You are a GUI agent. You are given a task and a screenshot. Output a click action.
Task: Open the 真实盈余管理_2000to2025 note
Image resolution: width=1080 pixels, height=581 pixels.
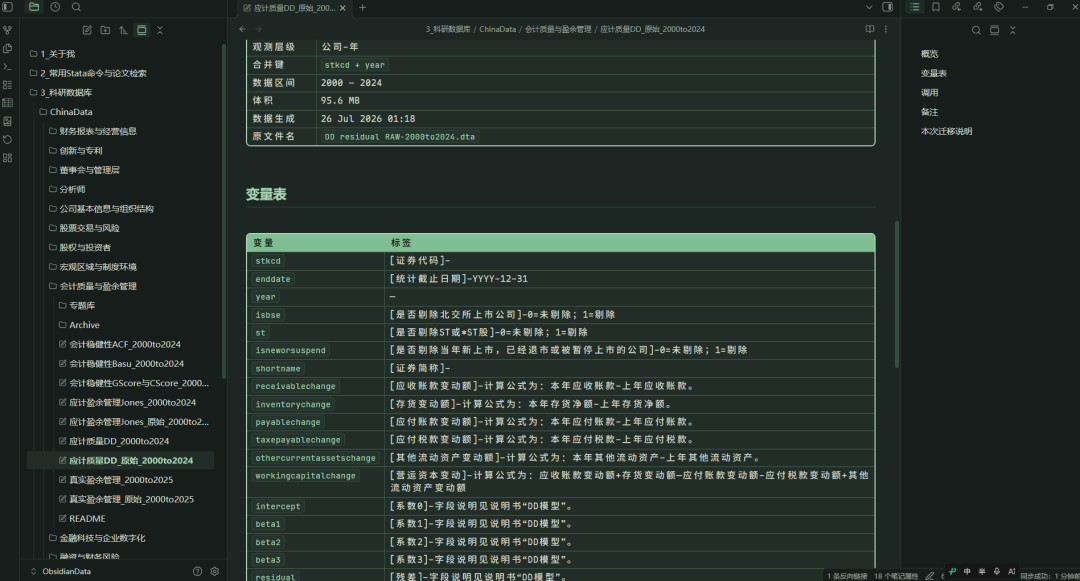pyautogui.click(x=121, y=480)
